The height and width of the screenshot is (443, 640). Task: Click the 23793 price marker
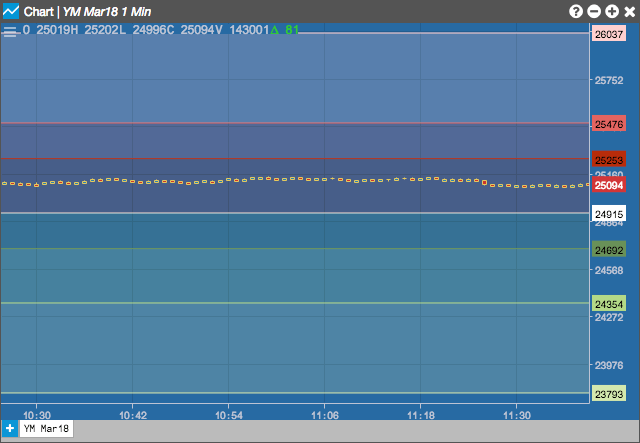609,394
